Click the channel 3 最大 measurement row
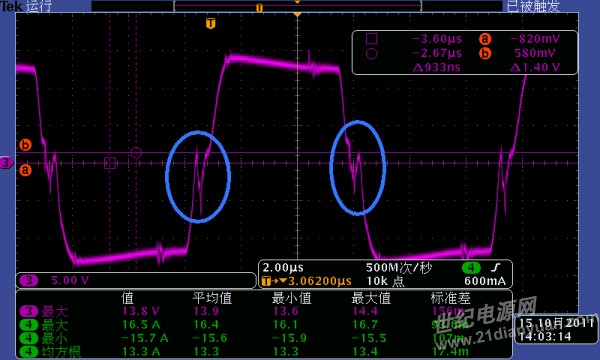This screenshot has width=600, height=360. click(x=264, y=311)
